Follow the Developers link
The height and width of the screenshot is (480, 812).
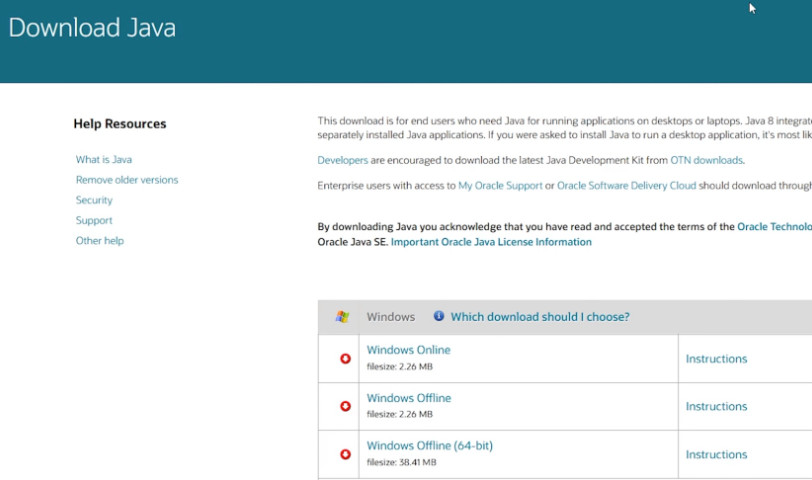pos(343,160)
